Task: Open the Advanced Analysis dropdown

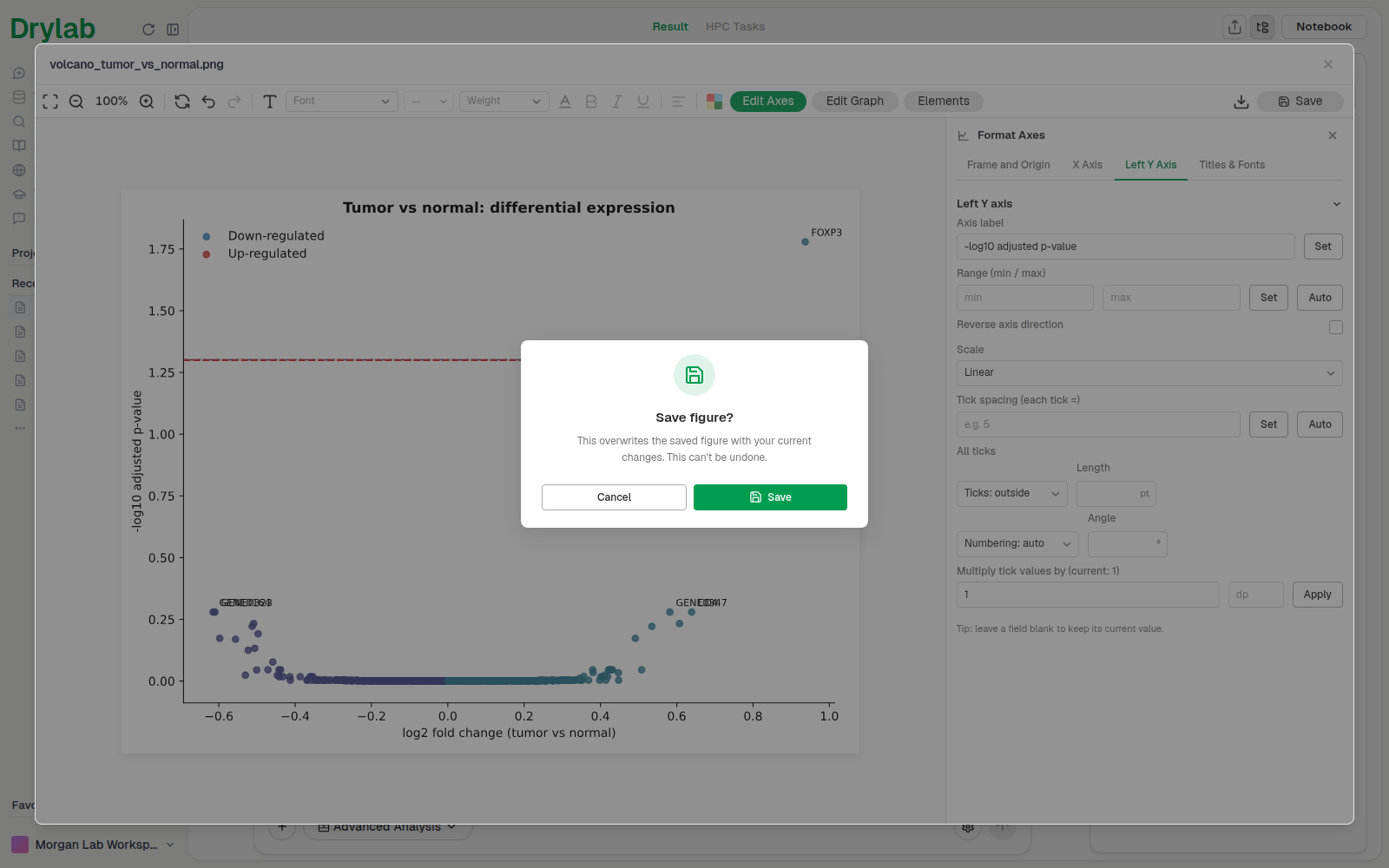Action: [x=387, y=827]
